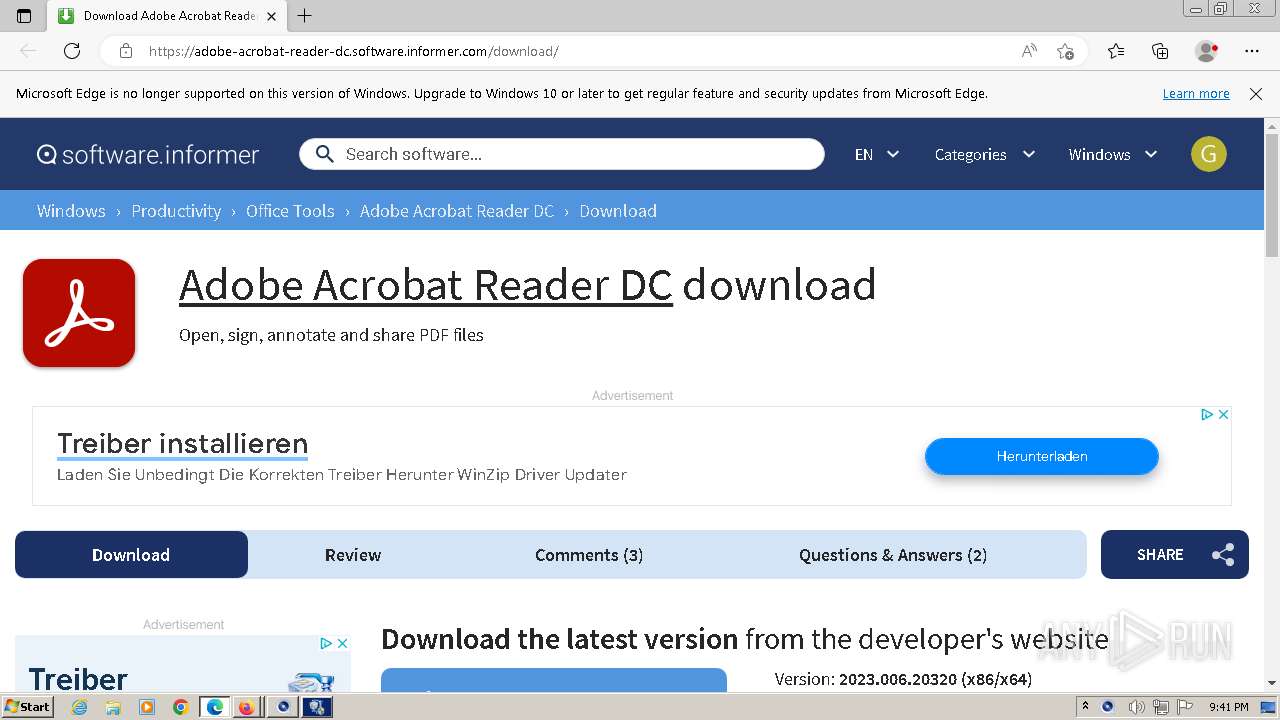Image resolution: width=1280 pixels, height=720 pixels.
Task: View site information lock icon
Action: click(125, 51)
